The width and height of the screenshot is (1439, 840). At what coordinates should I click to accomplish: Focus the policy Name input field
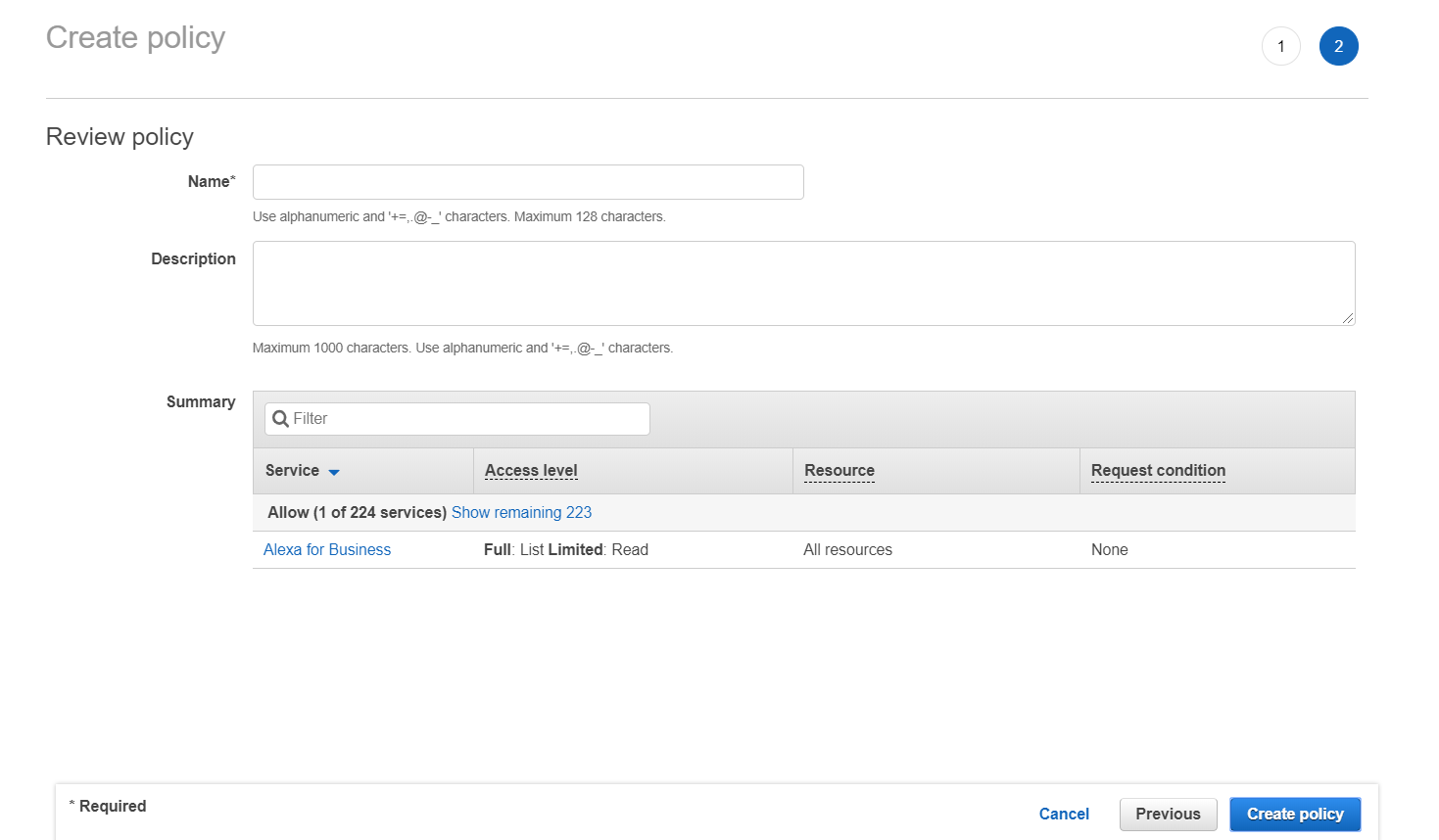pos(528,182)
